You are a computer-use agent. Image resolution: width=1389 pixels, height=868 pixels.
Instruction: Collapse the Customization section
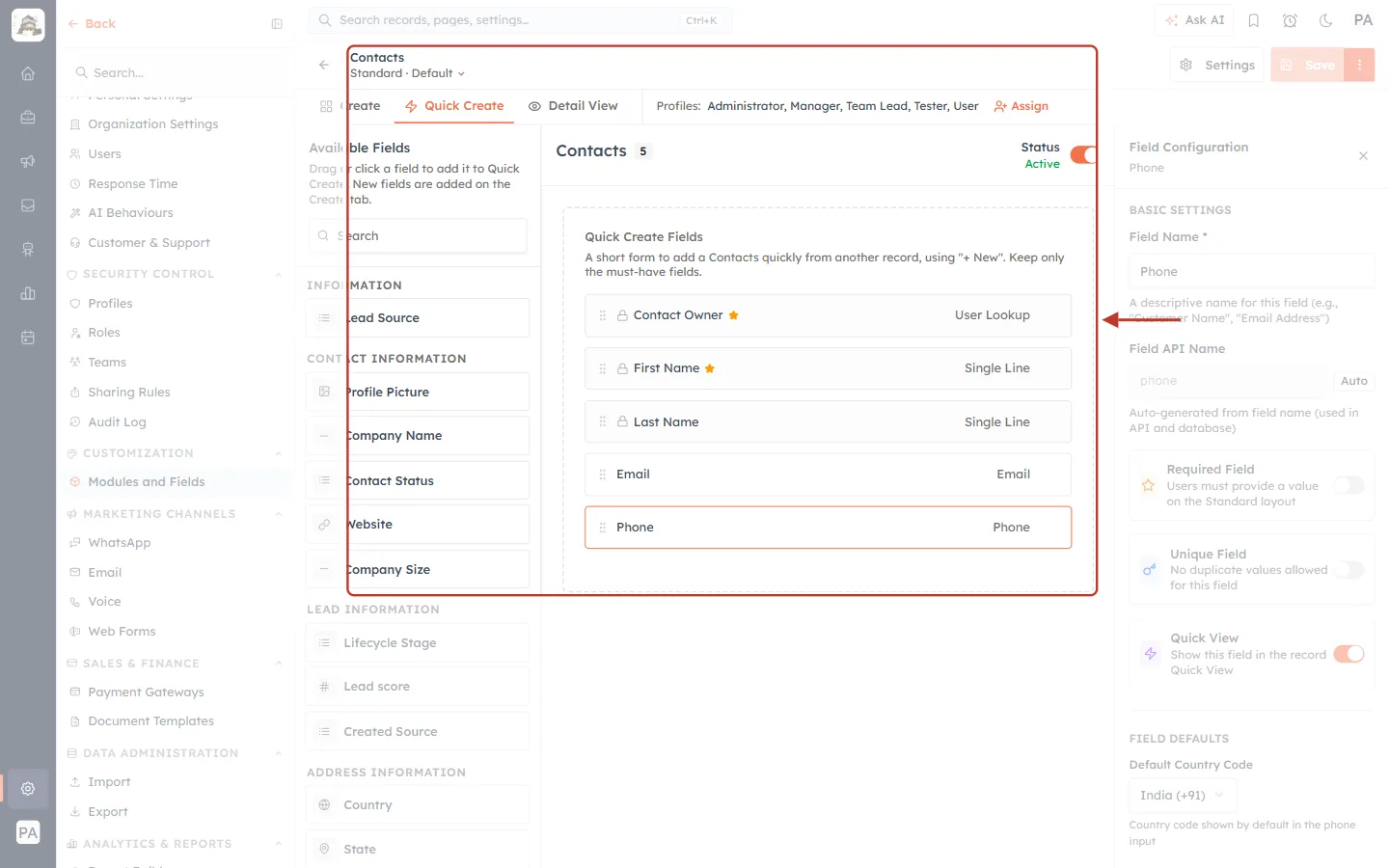(x=279, y=453)
